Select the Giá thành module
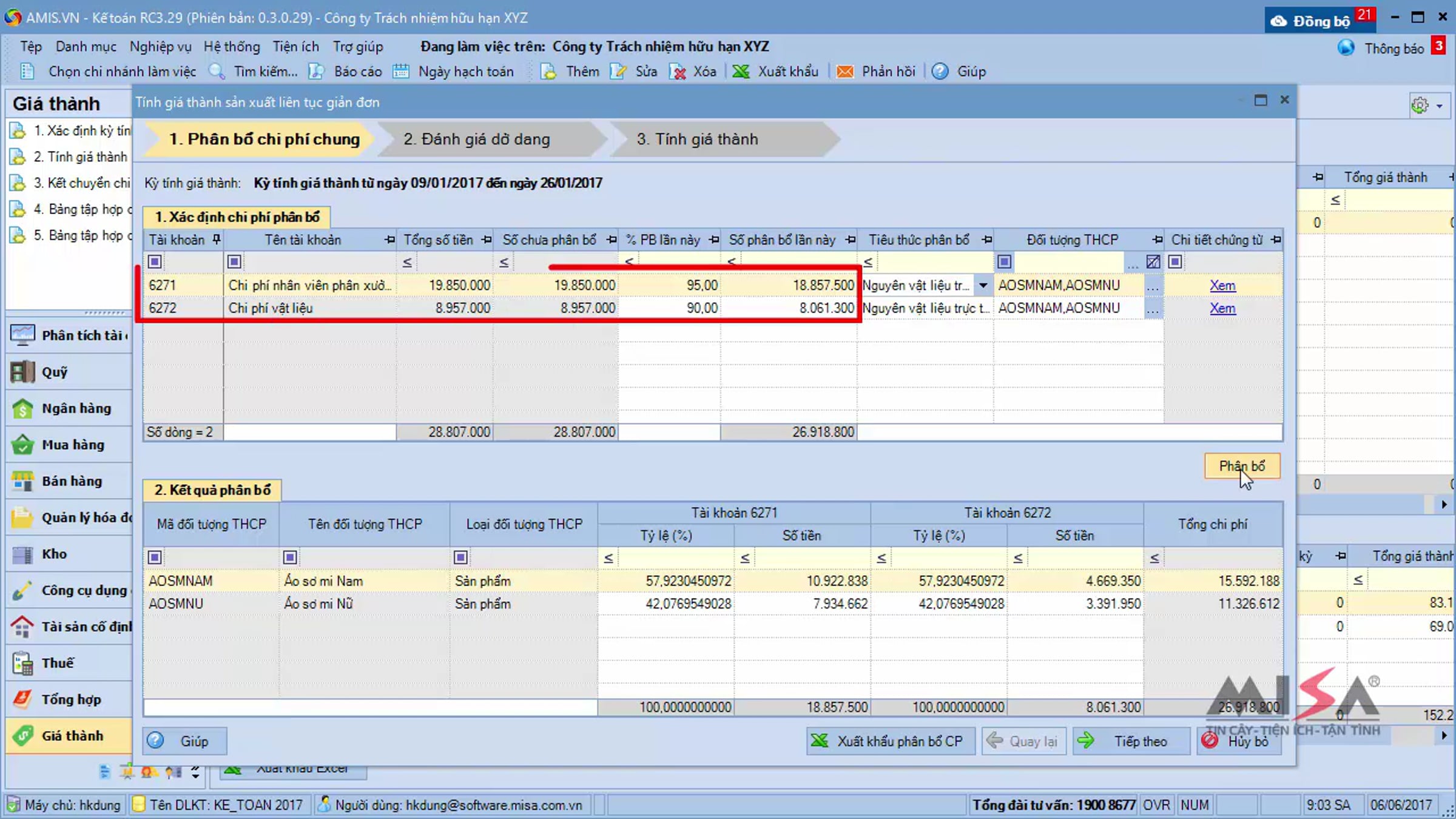Screen dimensions: 1456x819 (x=68, y=736)
